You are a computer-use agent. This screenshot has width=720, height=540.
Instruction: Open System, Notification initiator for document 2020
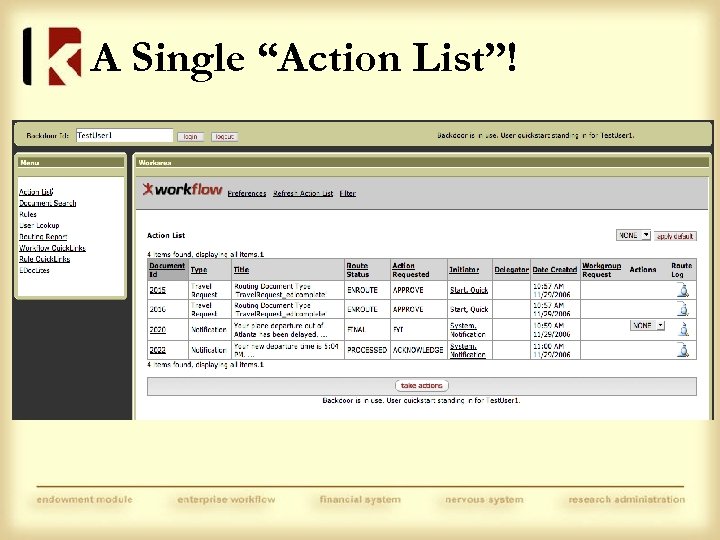[x=467, y=330]
